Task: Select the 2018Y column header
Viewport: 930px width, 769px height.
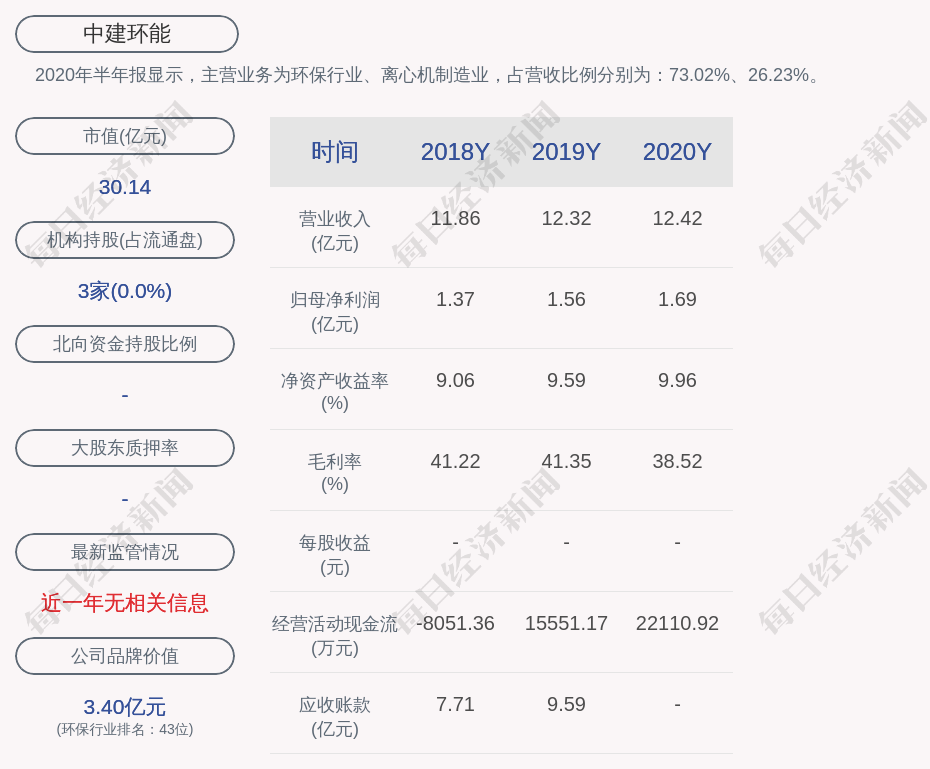Action: 455,152
